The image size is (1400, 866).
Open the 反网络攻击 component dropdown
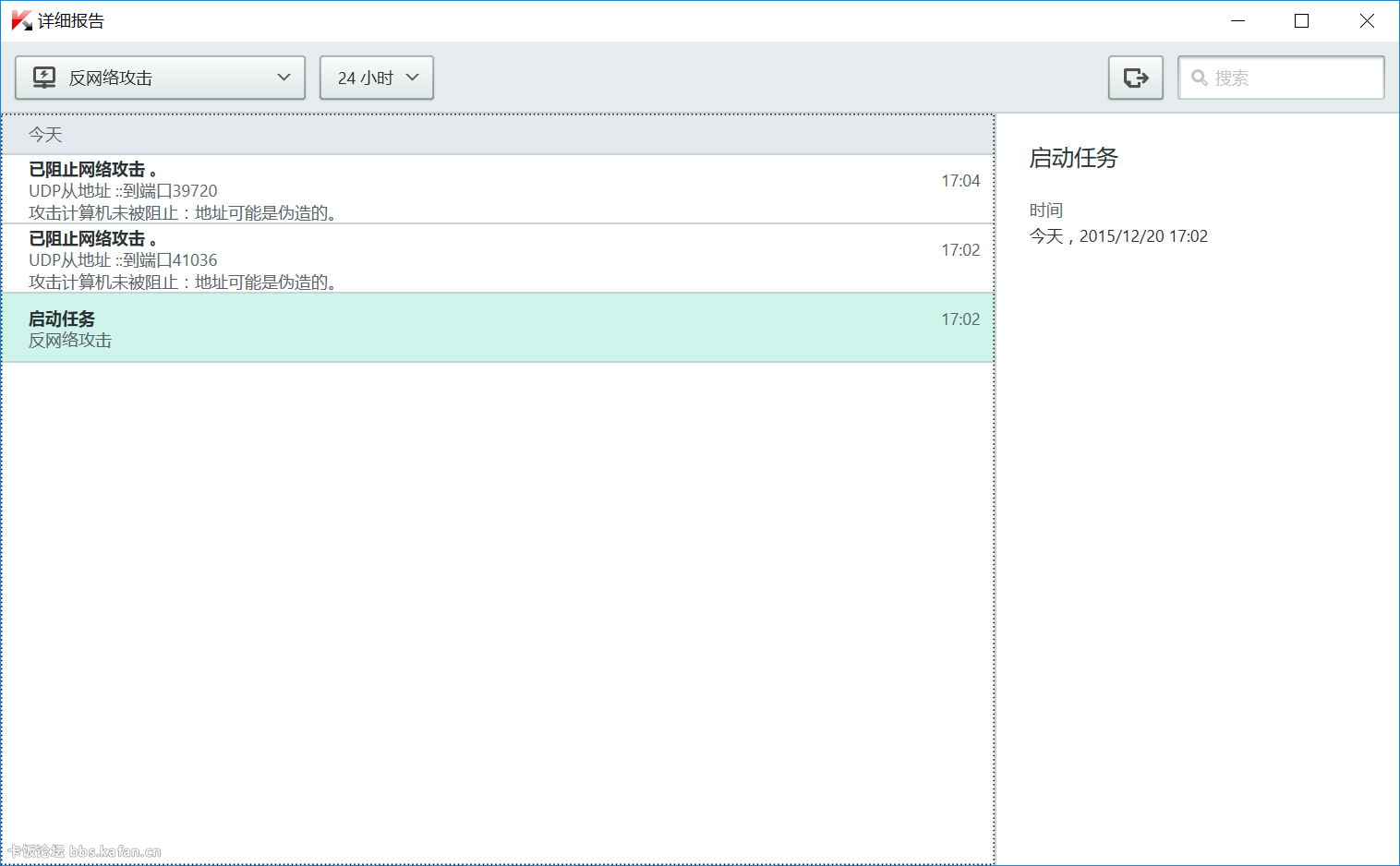coord(160,78)
